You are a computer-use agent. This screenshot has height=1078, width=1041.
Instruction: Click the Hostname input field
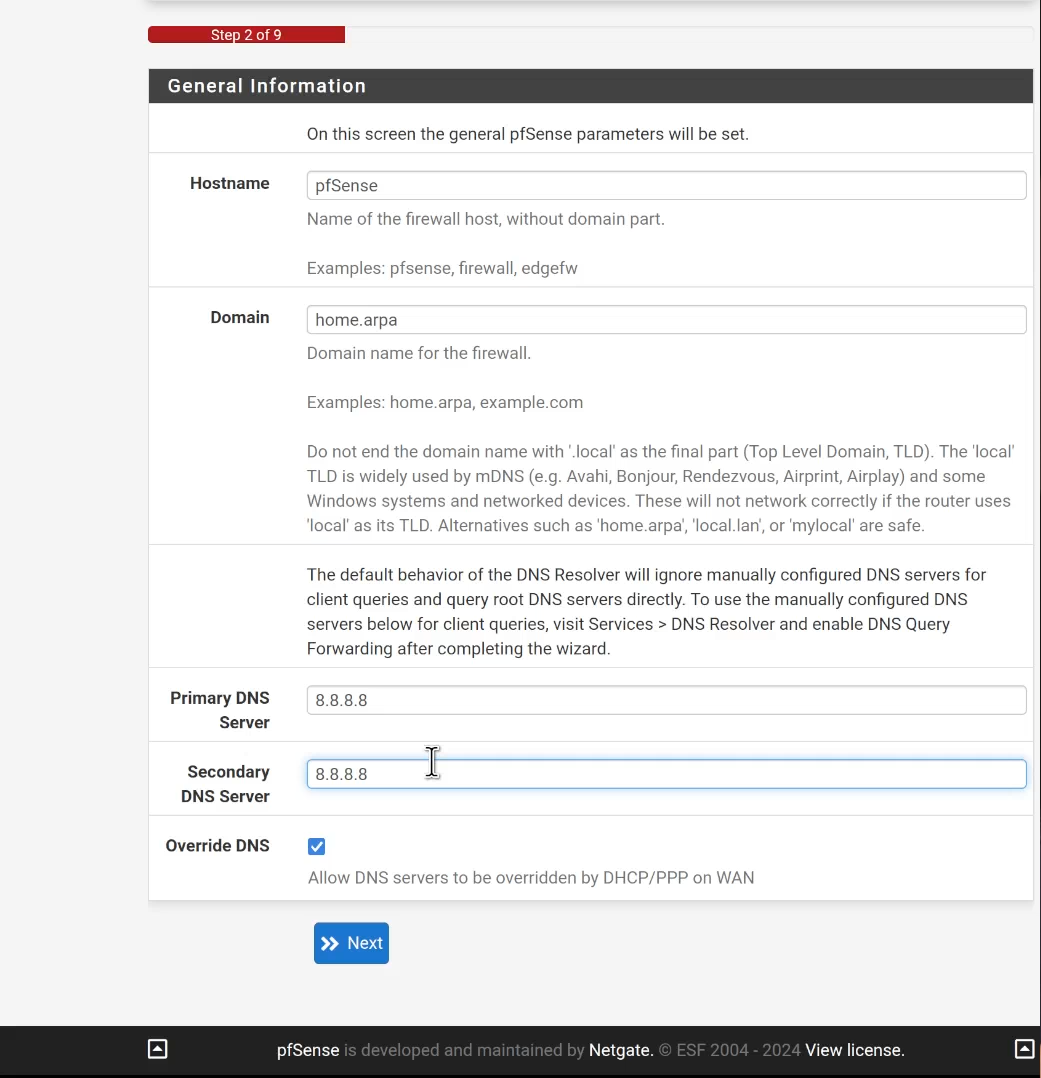coord(666,186)
